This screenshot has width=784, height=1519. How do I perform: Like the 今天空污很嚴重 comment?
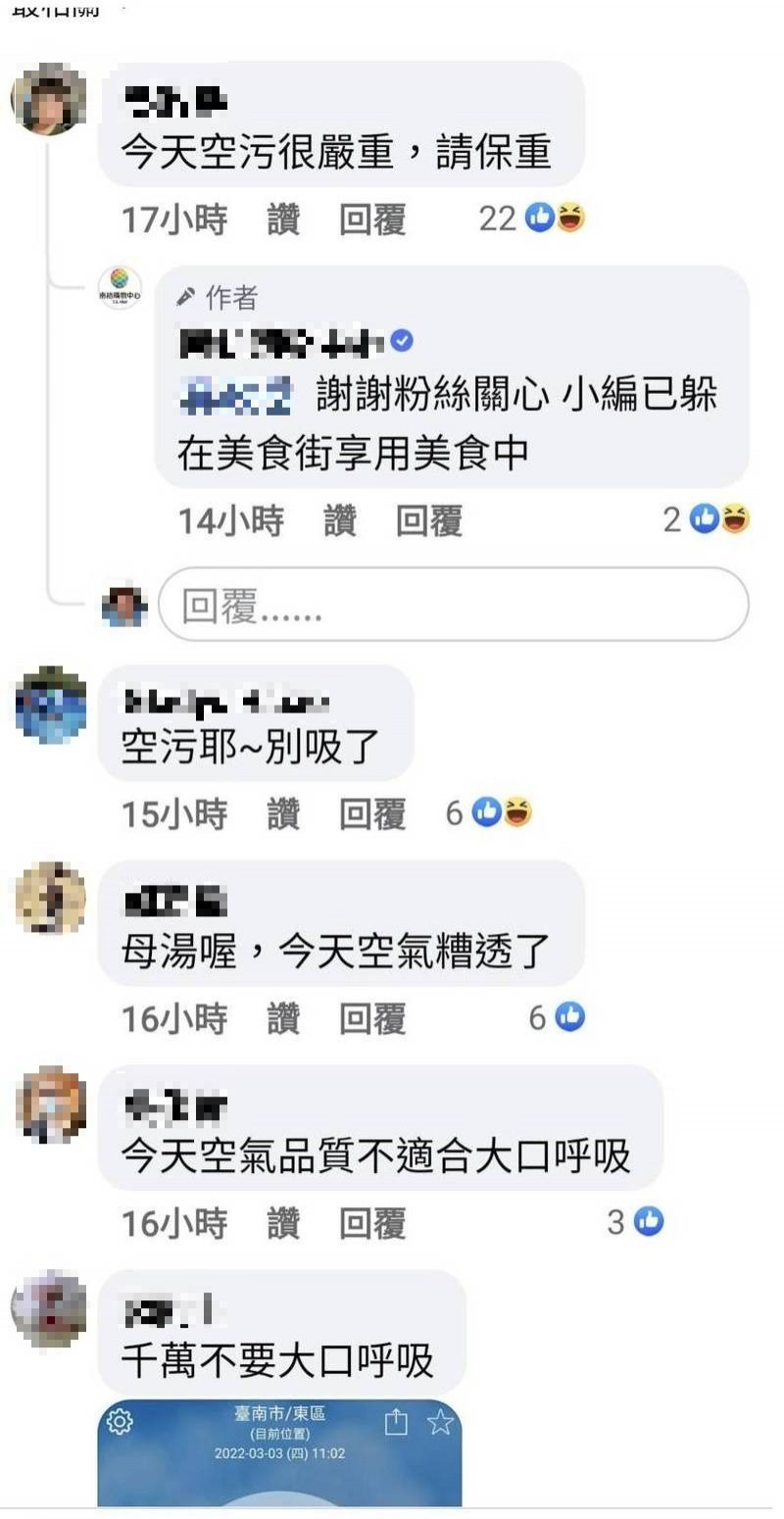click(283, 220)
